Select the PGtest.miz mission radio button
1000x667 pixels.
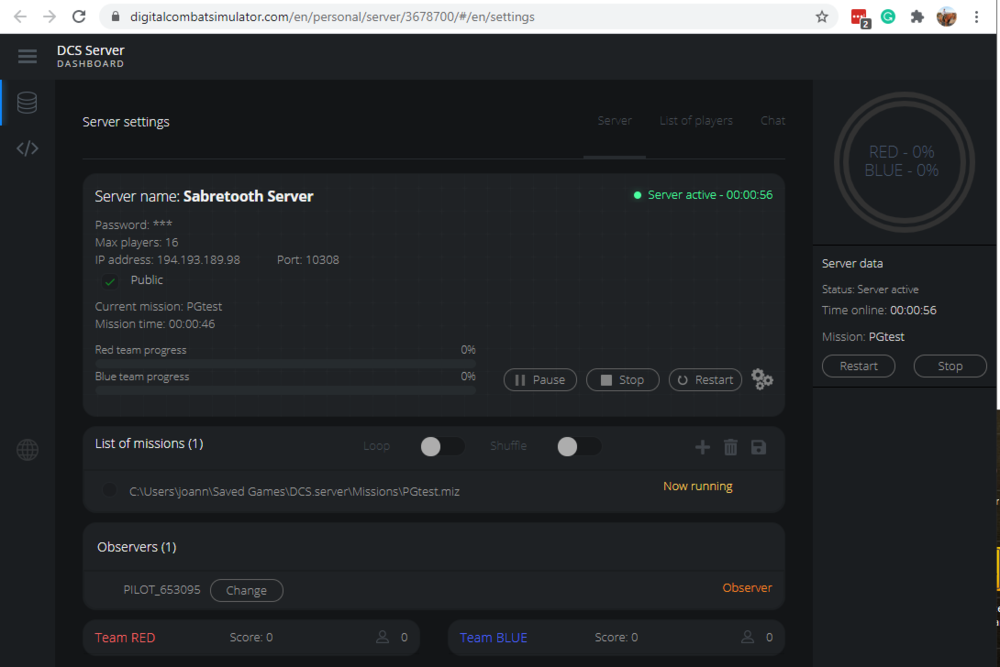tap(110, 490)
